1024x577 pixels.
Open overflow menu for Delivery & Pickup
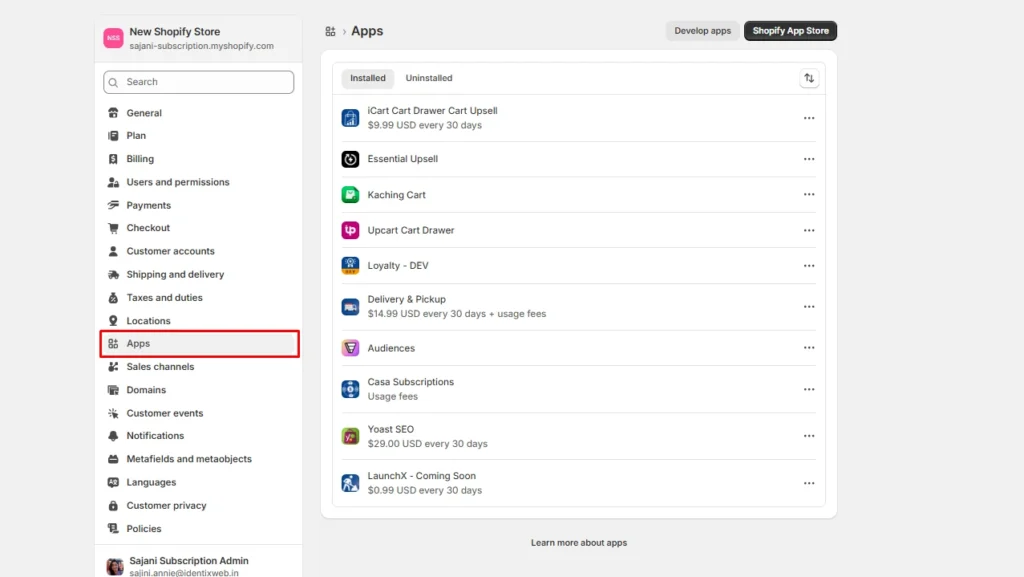coord(809,306)
